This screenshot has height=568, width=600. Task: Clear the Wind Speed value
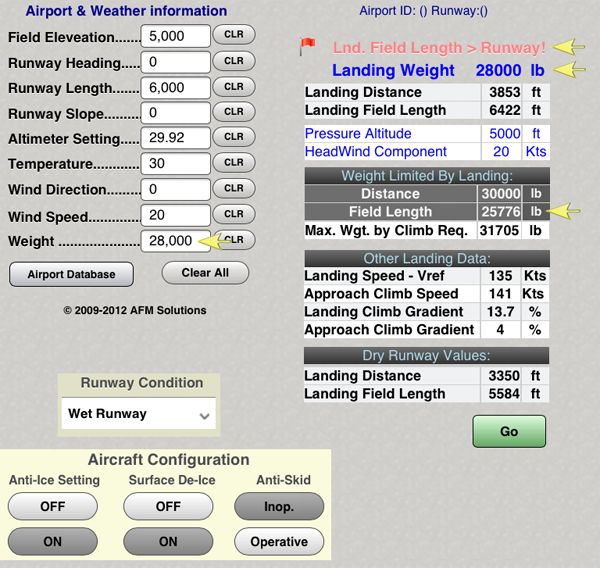click(234, 214)
